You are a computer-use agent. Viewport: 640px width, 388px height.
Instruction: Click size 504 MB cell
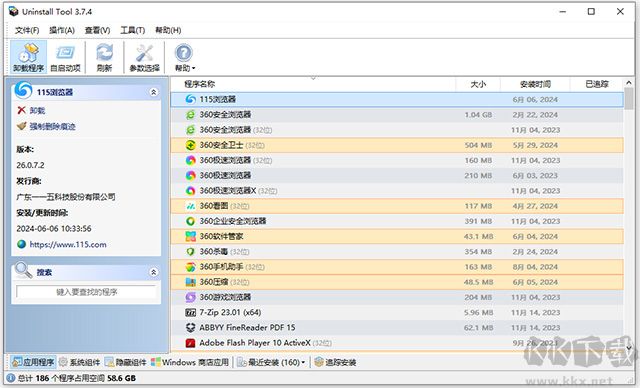click(478, 145)
